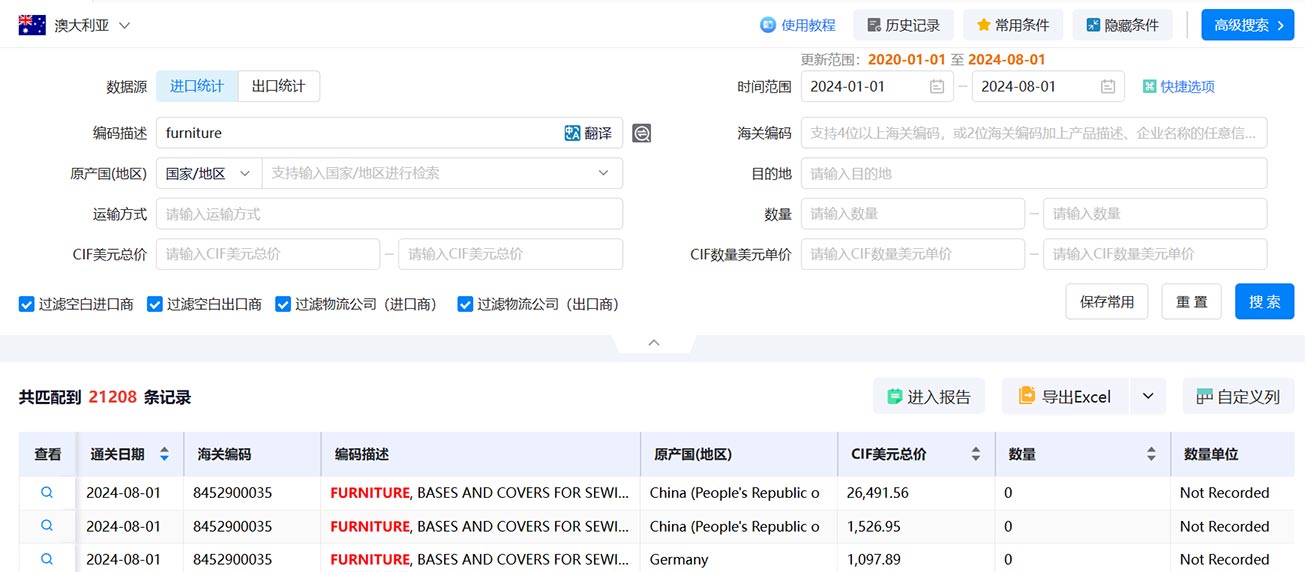Viewport: 1305px width, 572px height.
Task: View details of the 26,491.56 row
Action: (47, 493)
